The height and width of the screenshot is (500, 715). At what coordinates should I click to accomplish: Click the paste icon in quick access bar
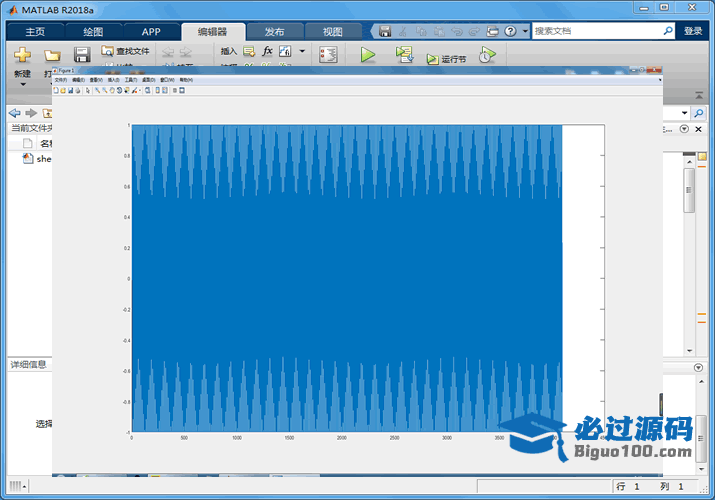[439, 31]
